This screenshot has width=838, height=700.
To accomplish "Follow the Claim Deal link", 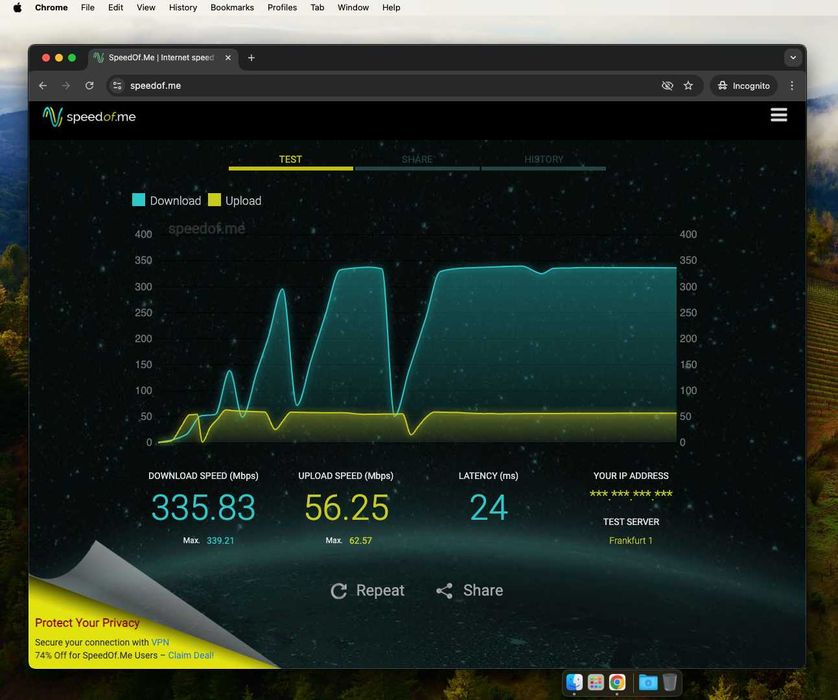I will (191, 655).
